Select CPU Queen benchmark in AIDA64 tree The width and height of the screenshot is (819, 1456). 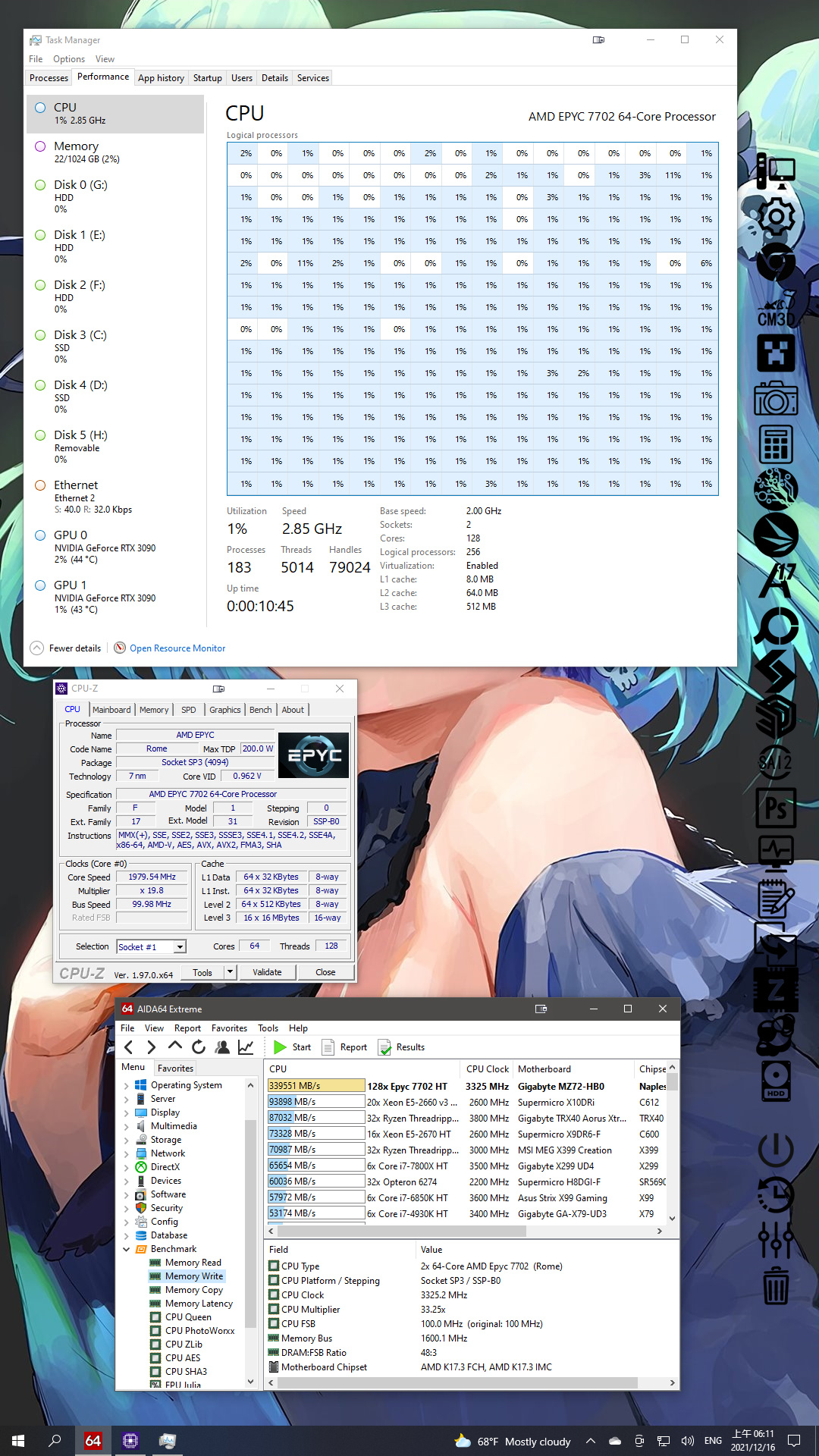[187, 1317]
